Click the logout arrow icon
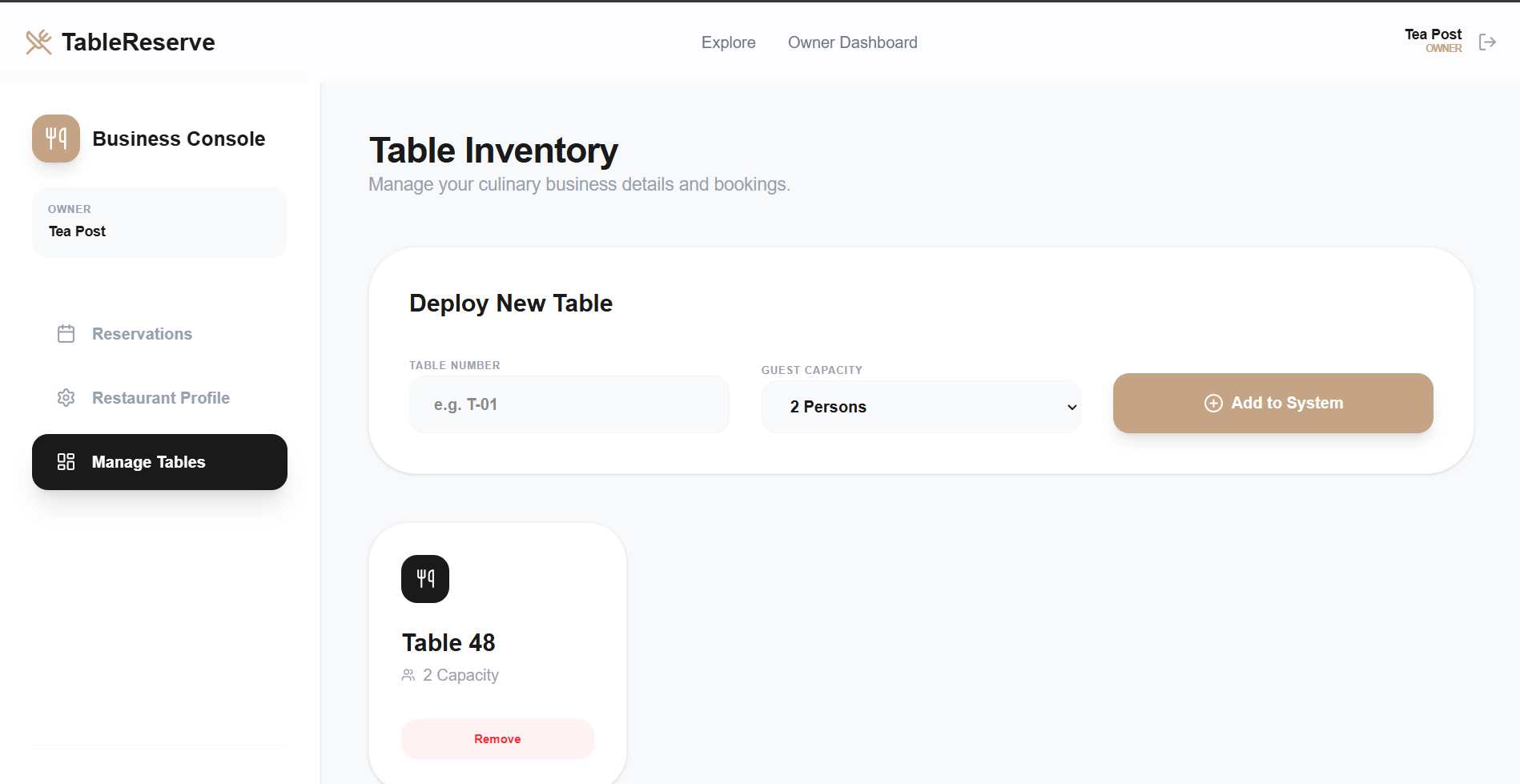 pos(1487,42)
